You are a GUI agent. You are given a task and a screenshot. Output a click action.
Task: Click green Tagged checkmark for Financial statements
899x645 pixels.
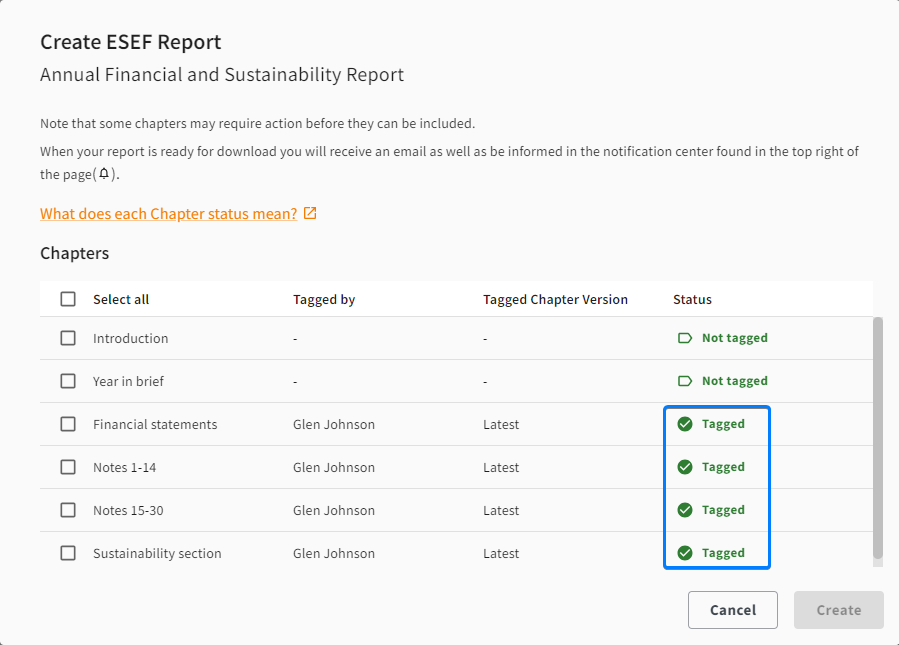685,424
